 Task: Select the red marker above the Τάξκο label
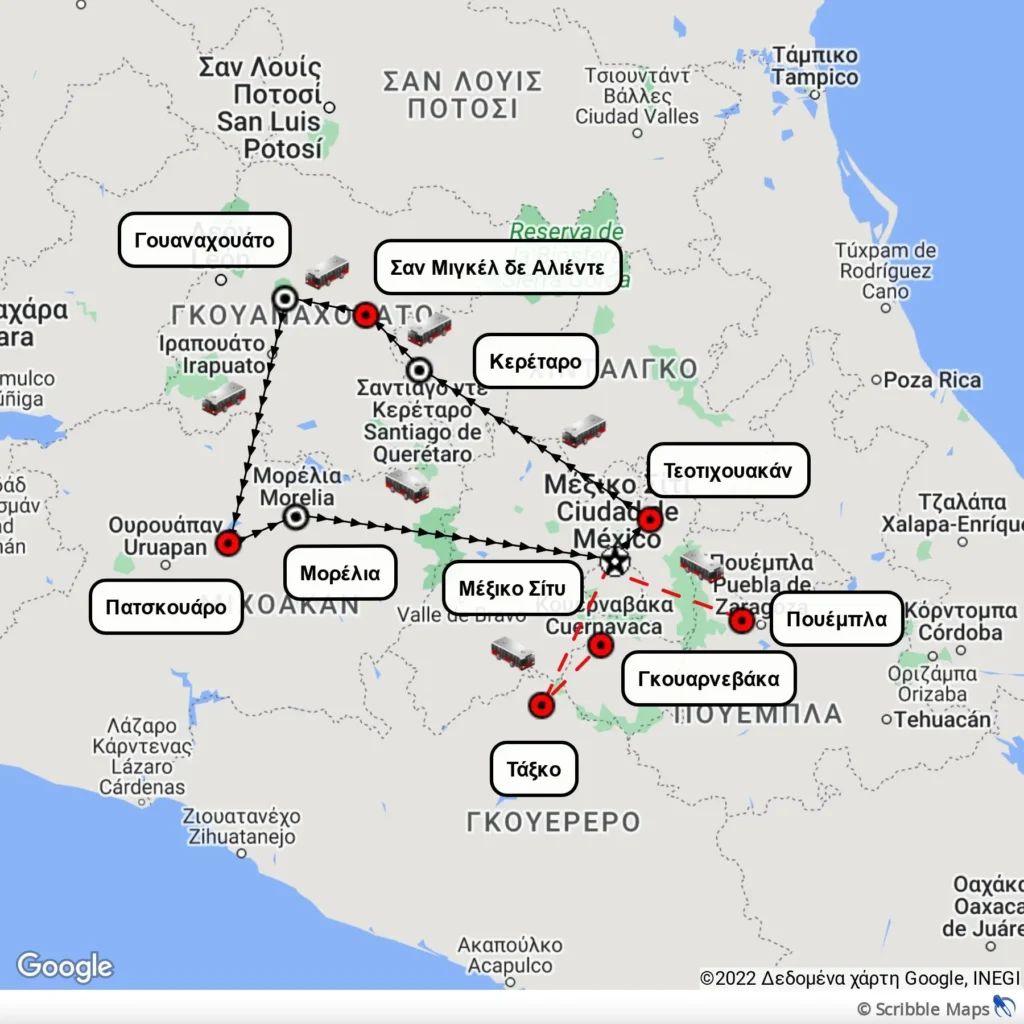pos(541,706)
